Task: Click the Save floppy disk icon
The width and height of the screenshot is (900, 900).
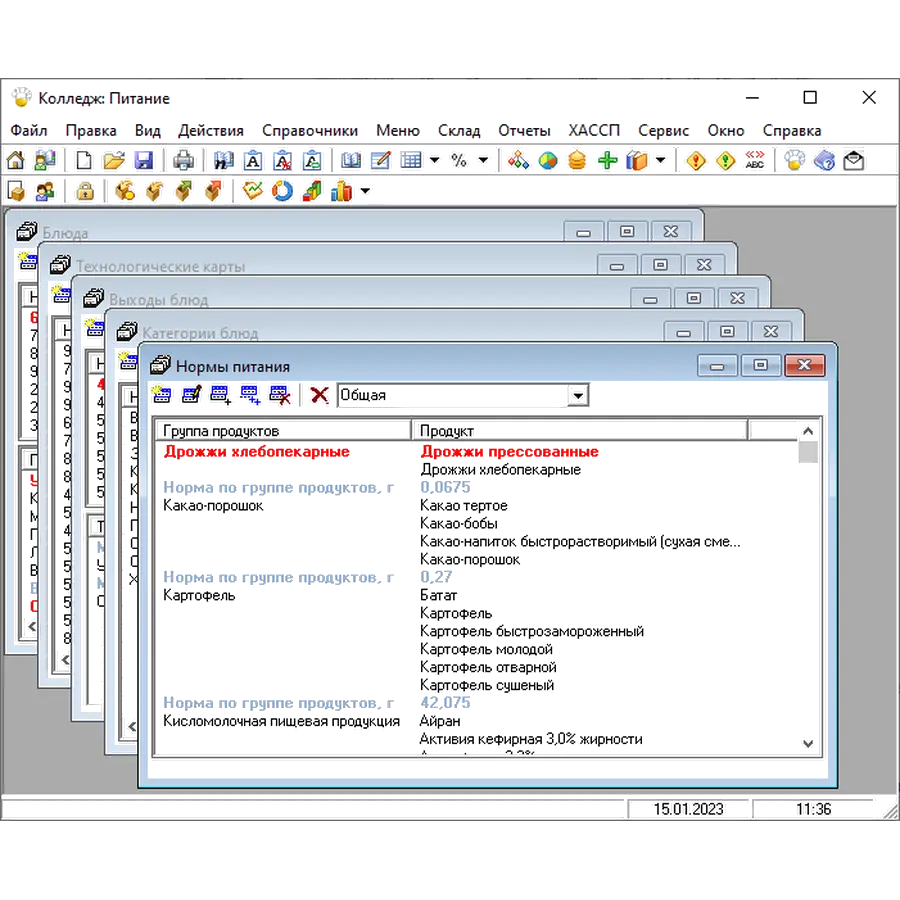Action: coord(144,160)
